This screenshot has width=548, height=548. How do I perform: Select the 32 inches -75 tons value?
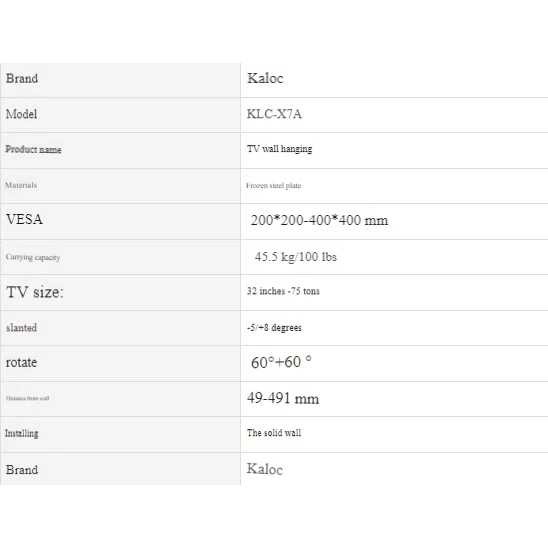click(x=283, y=291)
